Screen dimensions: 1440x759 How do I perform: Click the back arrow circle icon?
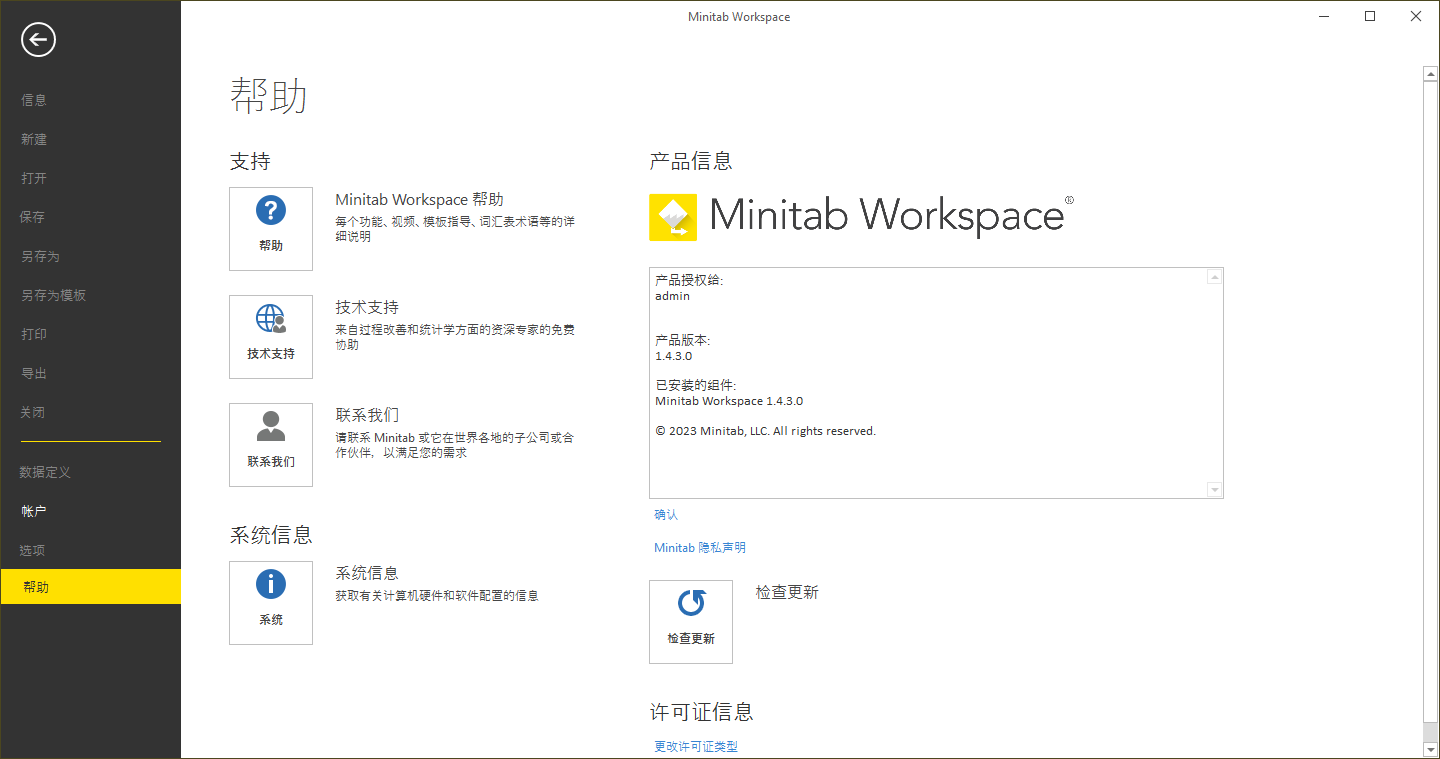tap(38, 40)
